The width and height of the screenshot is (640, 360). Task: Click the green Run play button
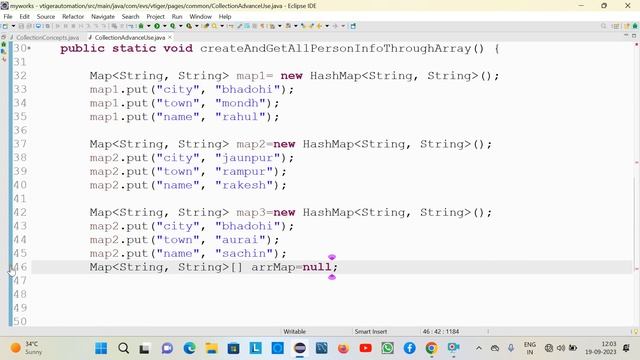[157, 26]
